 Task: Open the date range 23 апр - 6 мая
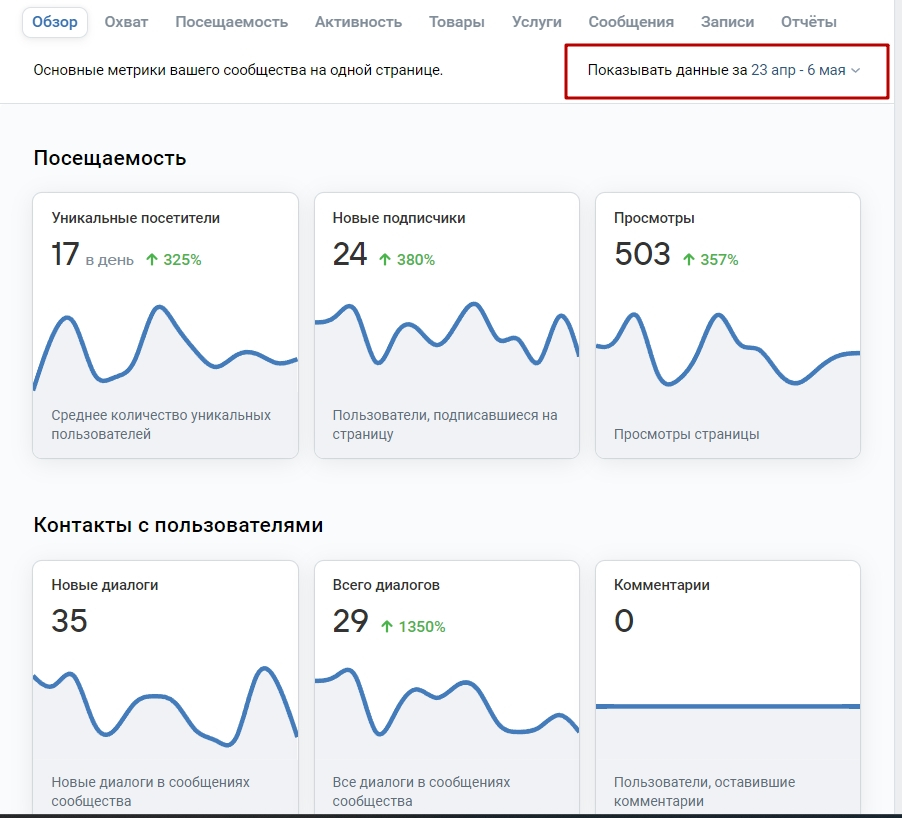[797, 70]
